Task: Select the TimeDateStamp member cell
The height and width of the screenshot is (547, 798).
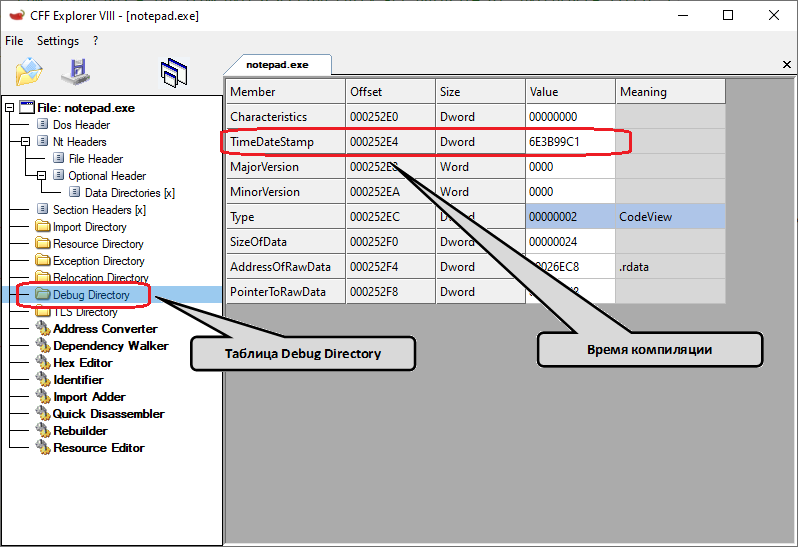Action: [x=286, y=141]
